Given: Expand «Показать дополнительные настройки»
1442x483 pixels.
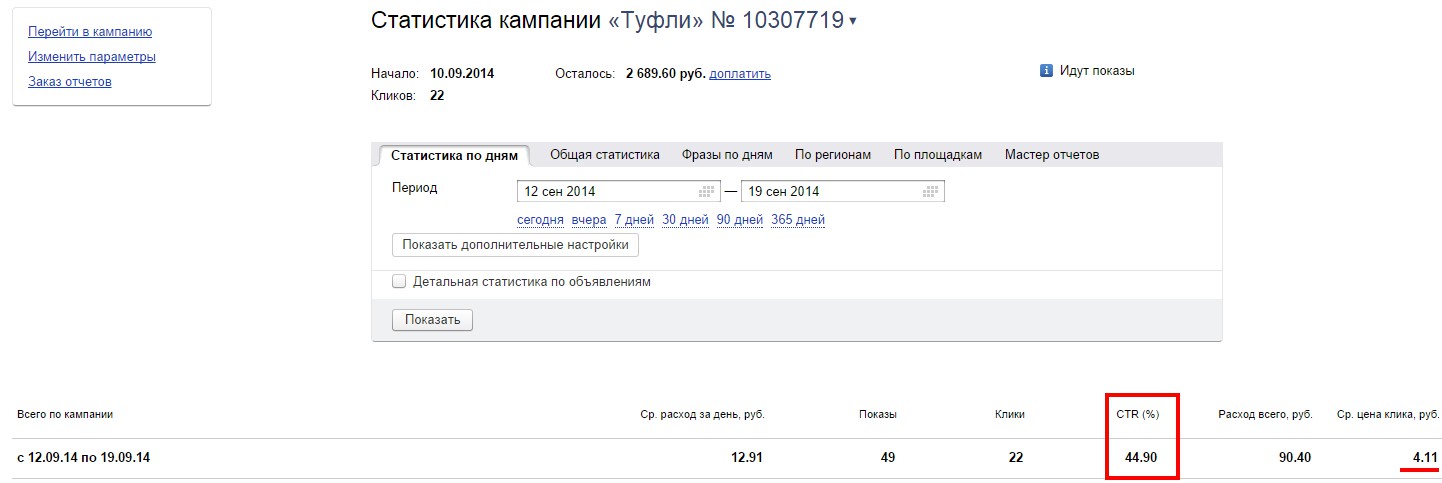Looking at the screenshot, I should click(x=515, y=244).
